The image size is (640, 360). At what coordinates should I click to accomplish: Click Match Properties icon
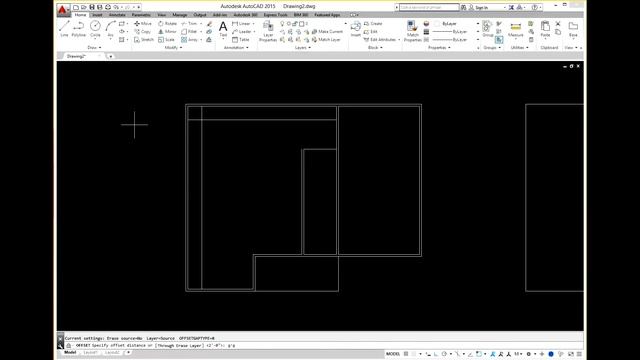[412, 31]
